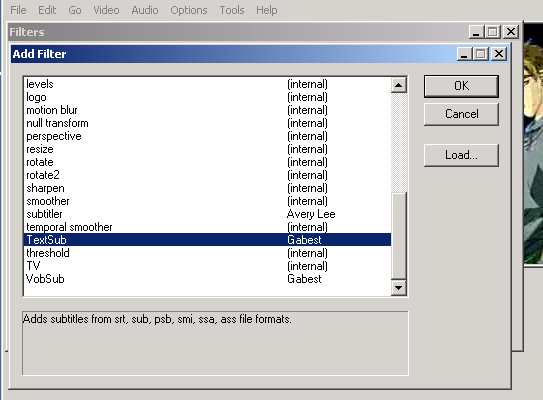Minimize the Filters window
The width and height of the screenshot is (543, 400).
point(477,32)
